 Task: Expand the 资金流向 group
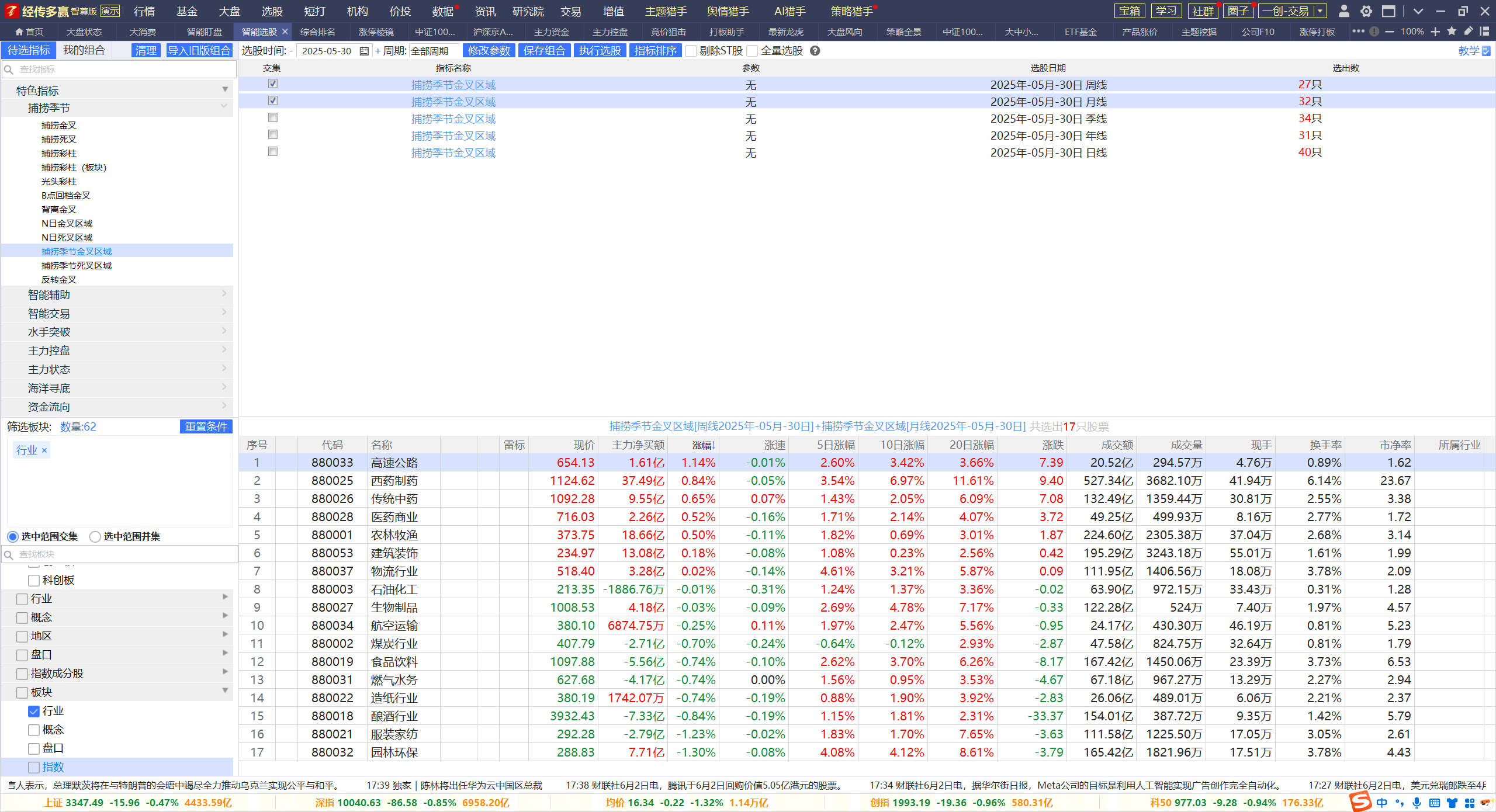[117, 407]
